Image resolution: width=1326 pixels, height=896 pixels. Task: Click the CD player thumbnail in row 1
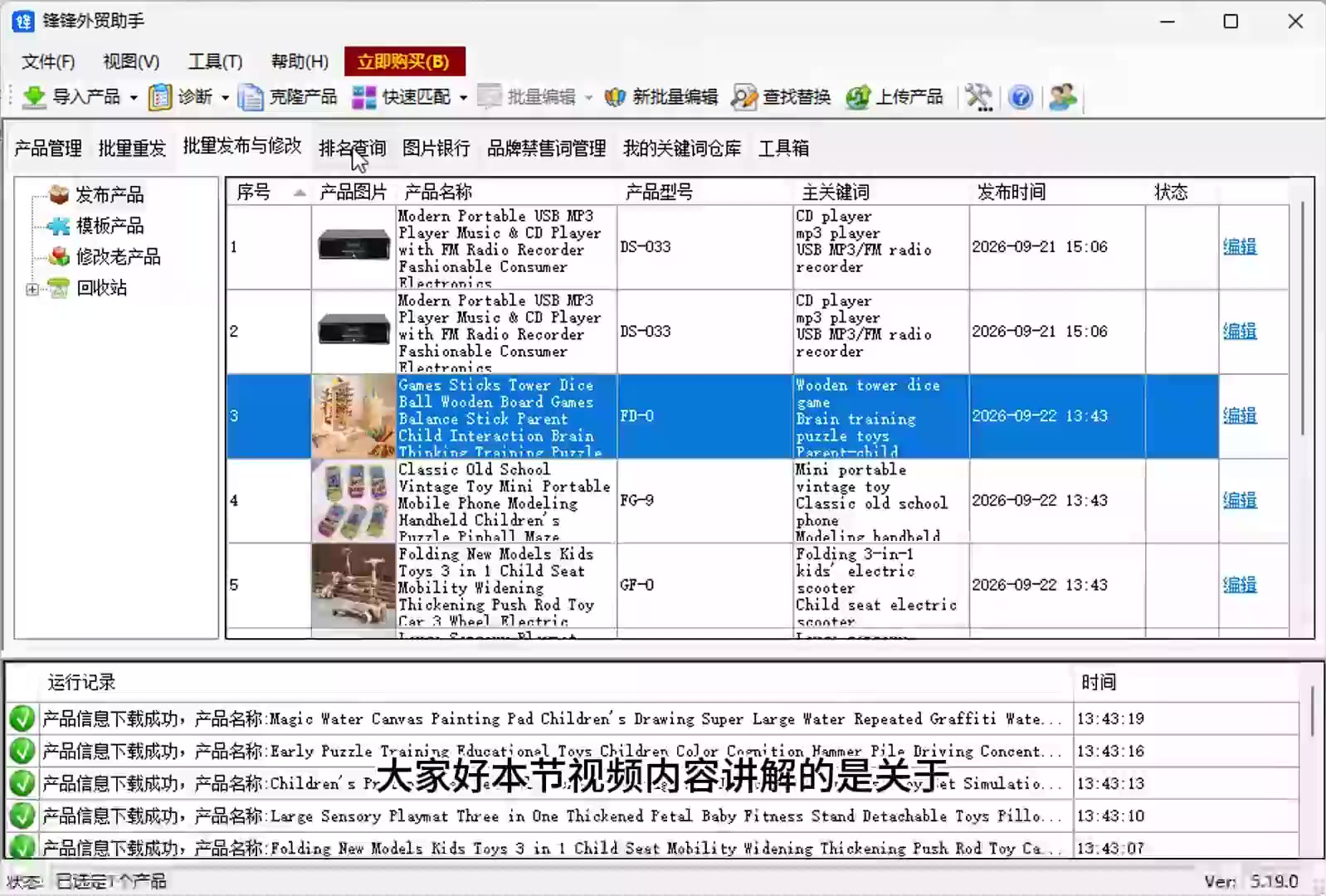tap(353, 246)
